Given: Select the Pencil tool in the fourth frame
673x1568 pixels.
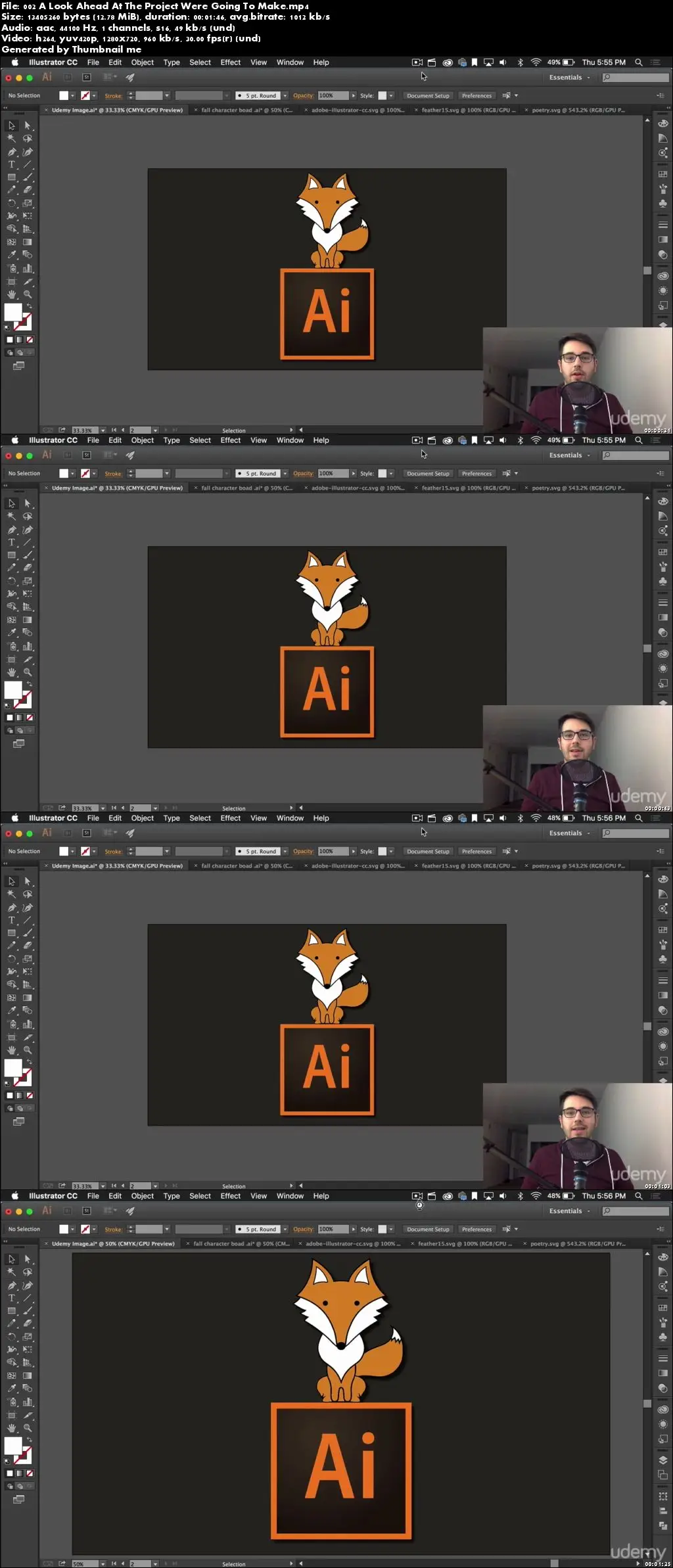Looking at the screenshot, I should click(12, 1324).
